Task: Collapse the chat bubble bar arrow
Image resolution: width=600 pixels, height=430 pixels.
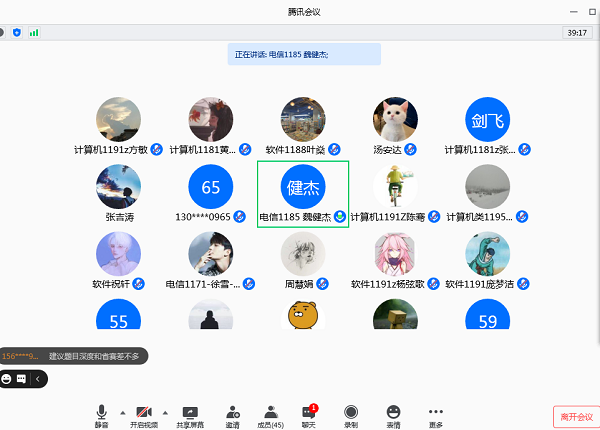Action: tap(38, 379)
